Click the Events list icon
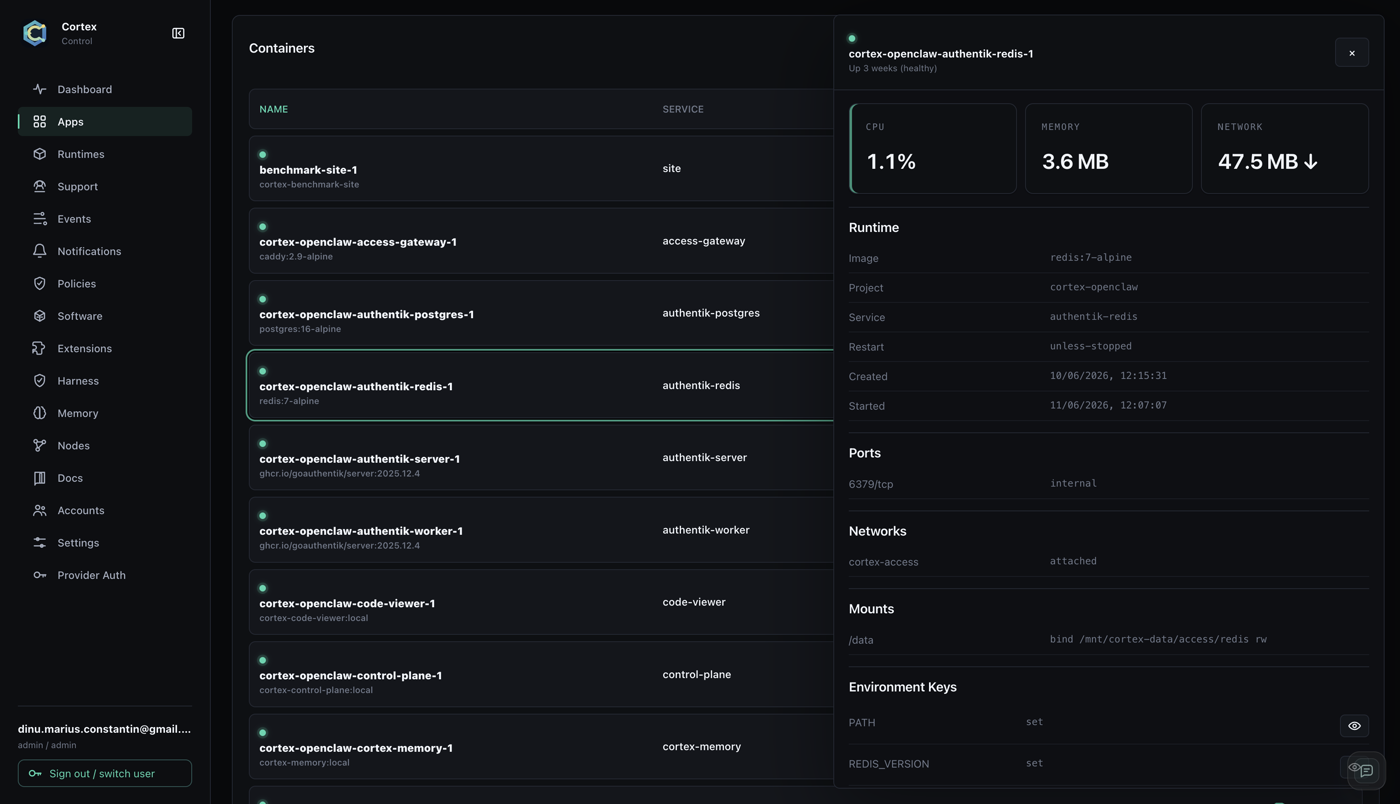1400x804 pixels. (x=40, y=219)
